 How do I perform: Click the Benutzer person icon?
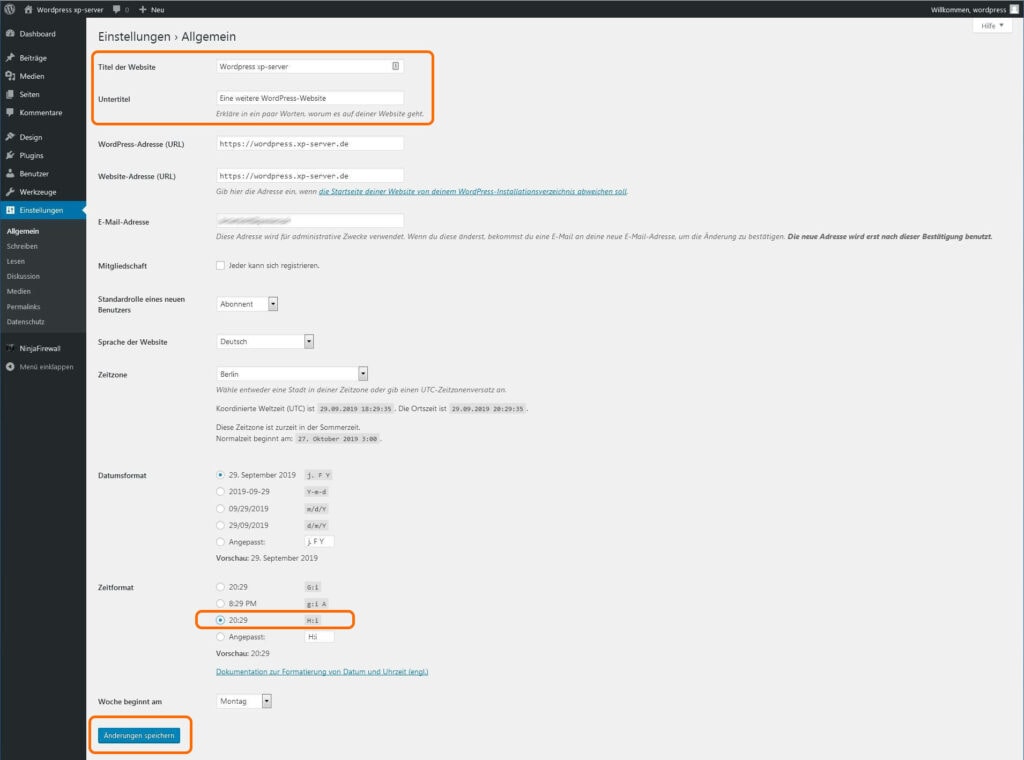pos(10,173)
